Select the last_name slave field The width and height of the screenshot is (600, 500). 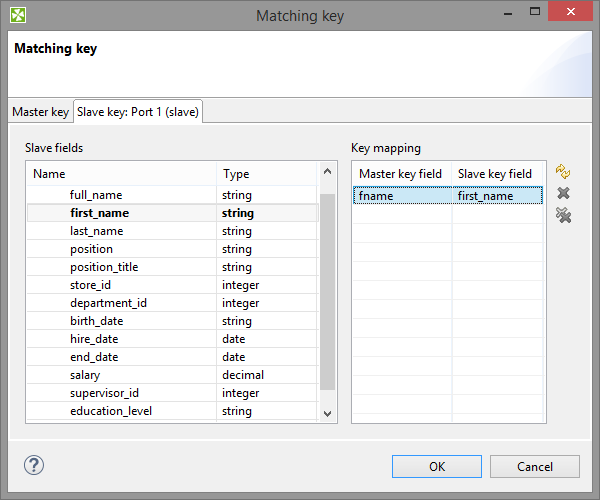click(98, 231)
